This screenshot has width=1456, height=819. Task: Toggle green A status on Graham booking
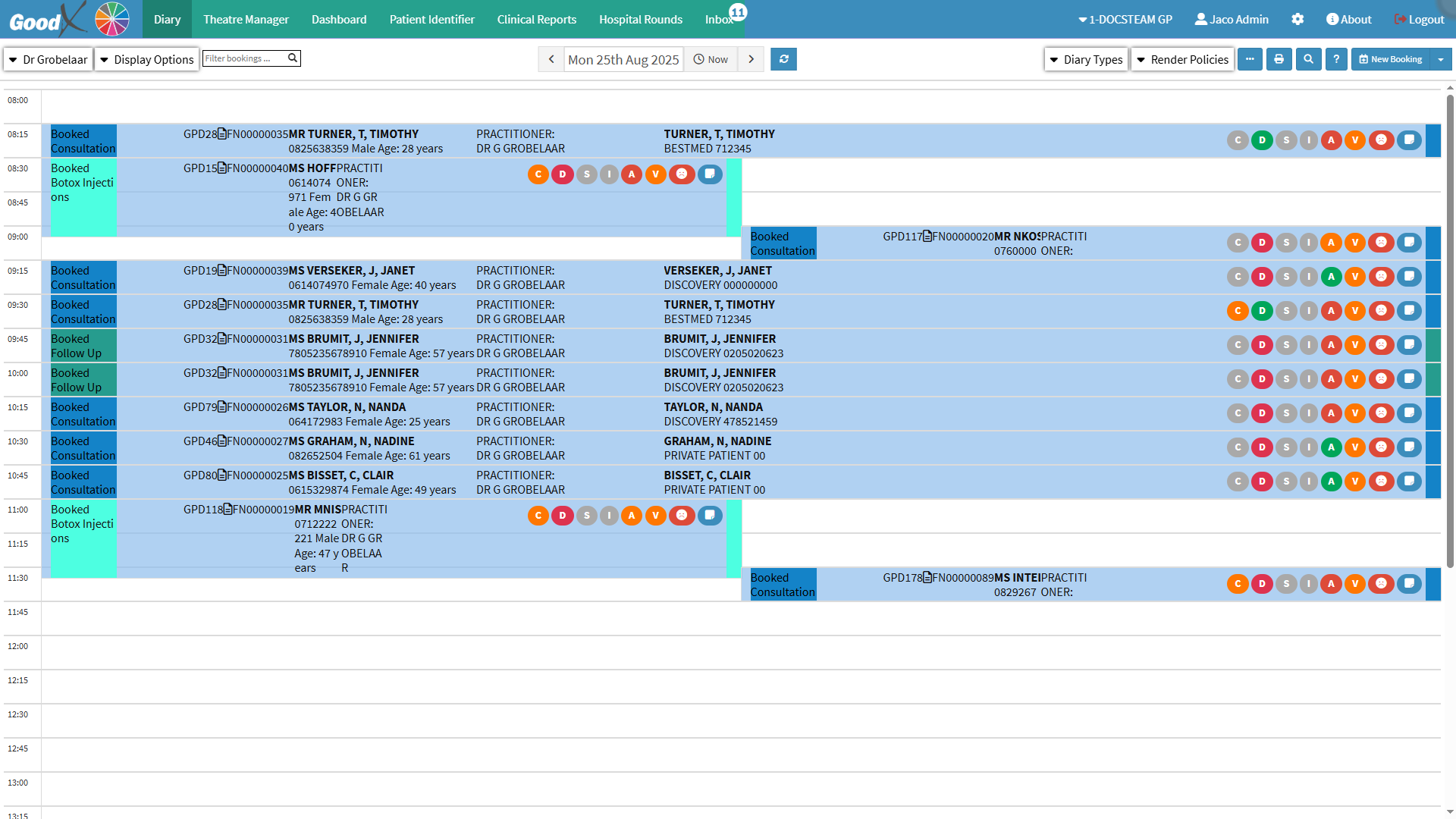[1331, 447]
